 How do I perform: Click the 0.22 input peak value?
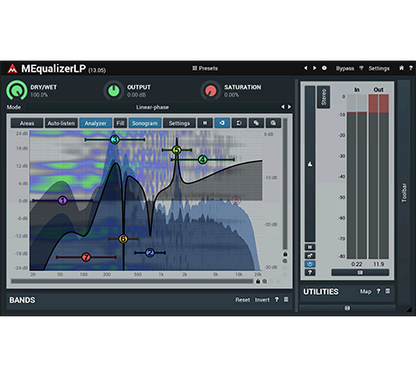coord(357,264)
